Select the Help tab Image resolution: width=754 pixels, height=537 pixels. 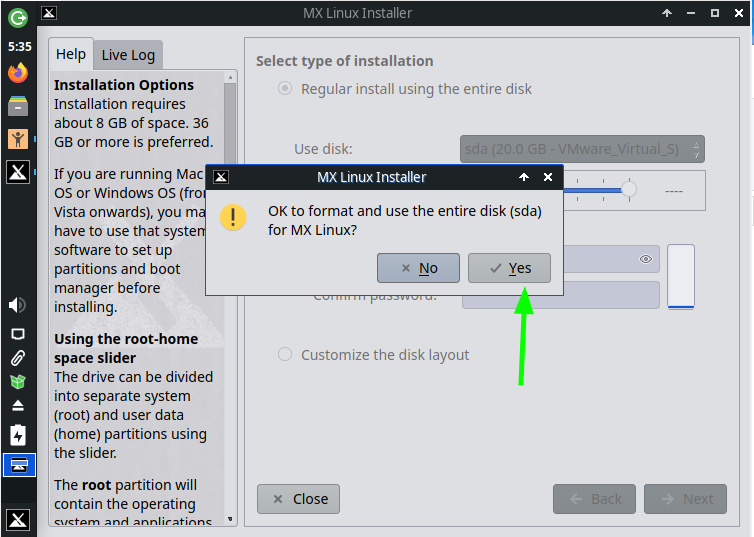(x=71, y=54)
